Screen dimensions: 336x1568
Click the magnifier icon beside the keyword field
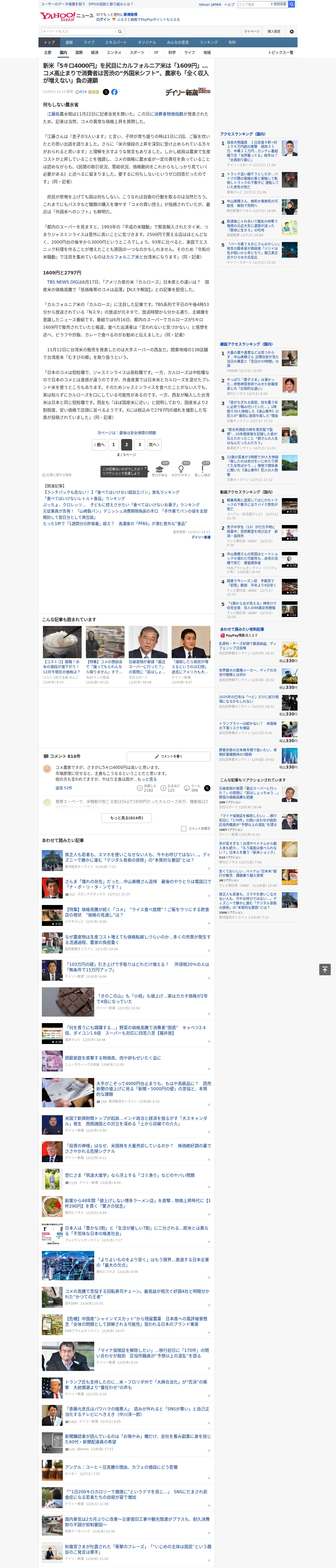[120, 32]
